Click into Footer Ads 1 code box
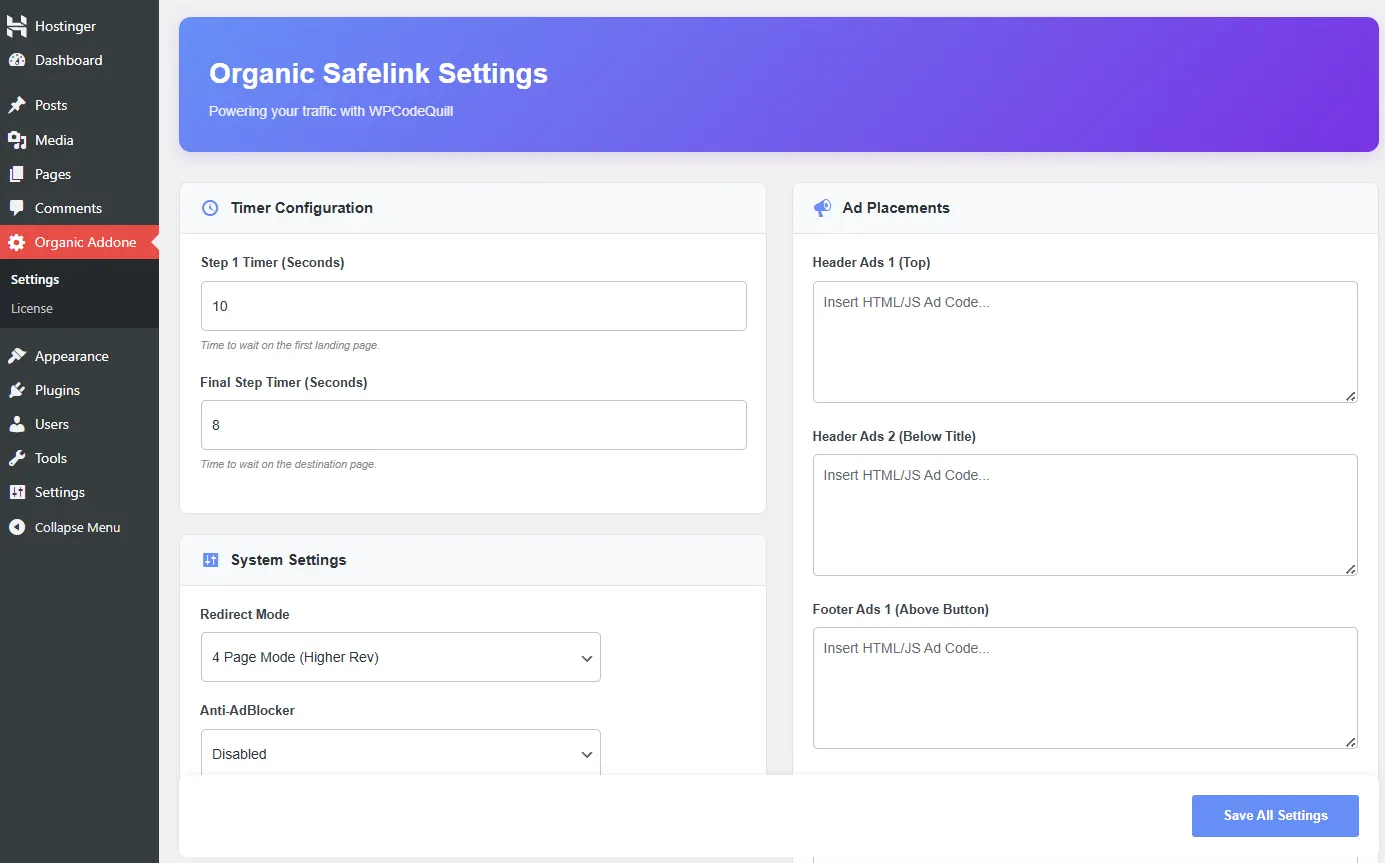This screenshot has height=863, width=1385. 1084,688
